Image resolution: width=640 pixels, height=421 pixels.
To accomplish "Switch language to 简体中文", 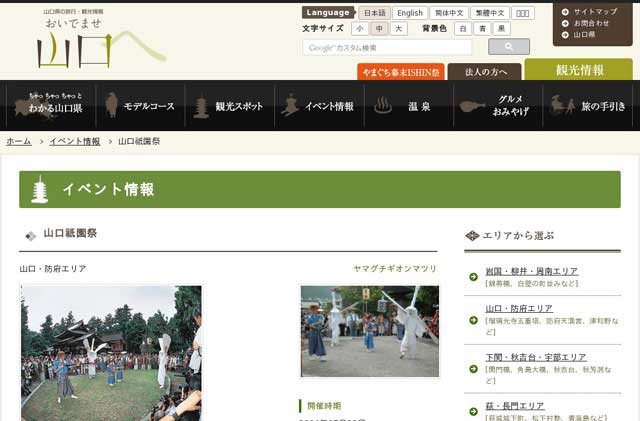I will point(449,13).
